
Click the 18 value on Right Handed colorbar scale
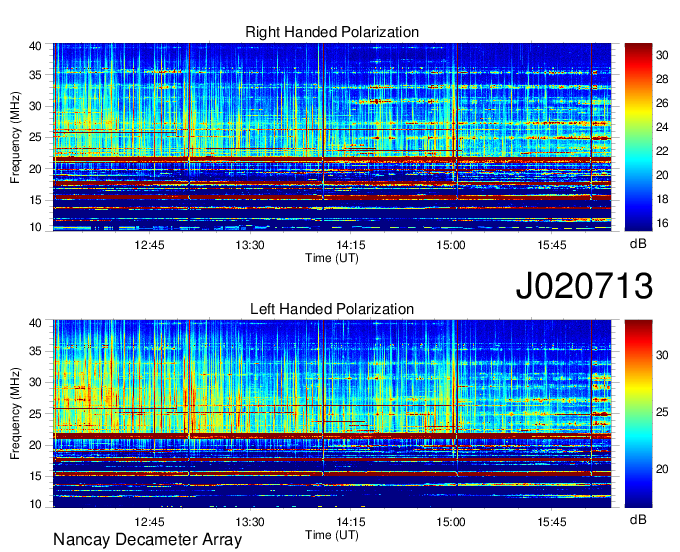(x=662, y=199)
